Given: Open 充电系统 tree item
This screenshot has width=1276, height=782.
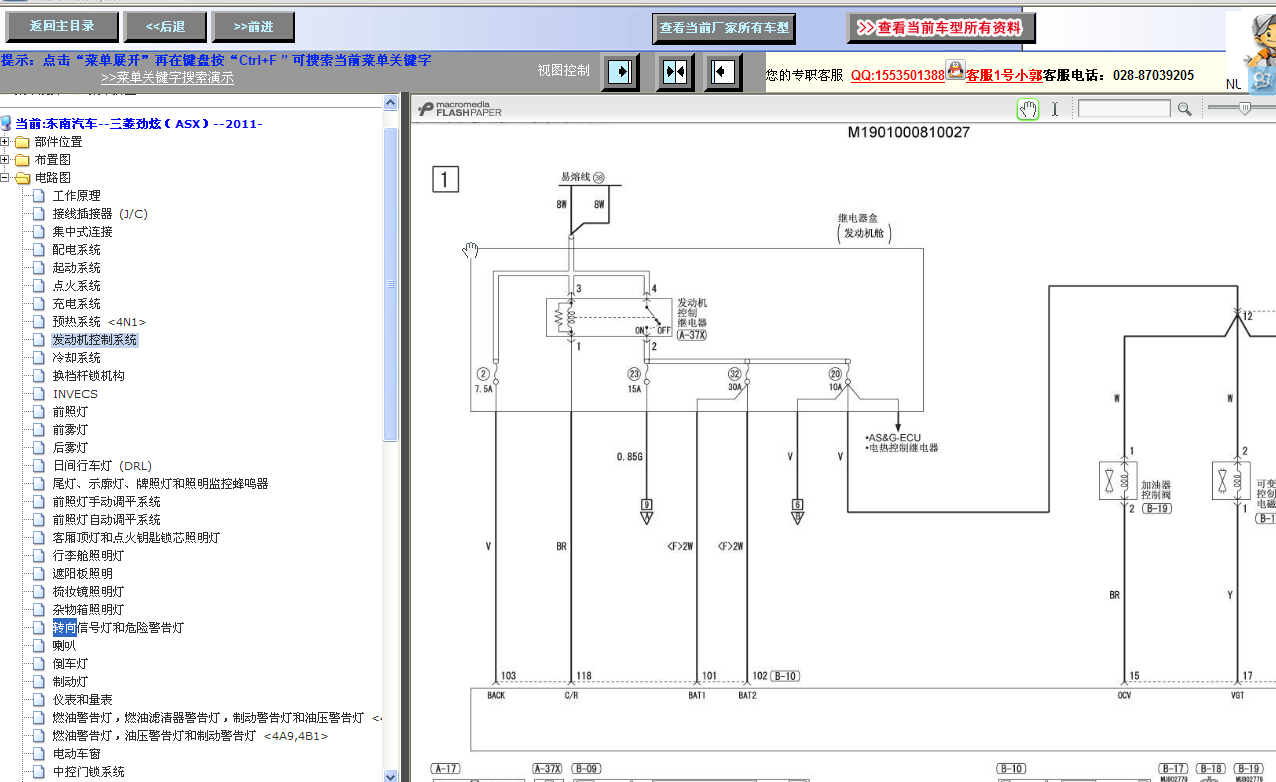Looking at the screenshot, I should [76, 304].
